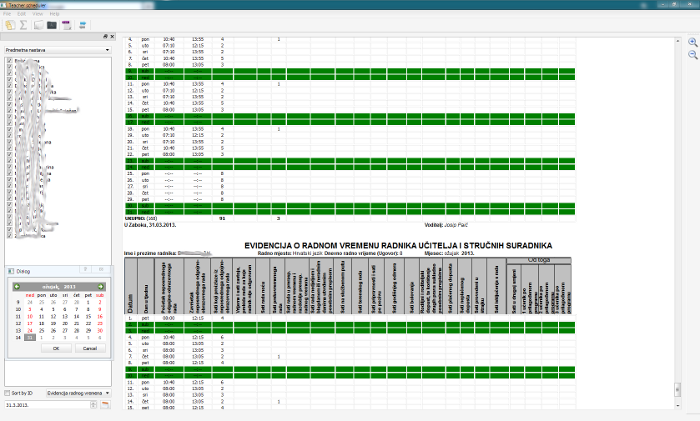Undock the left side panel

104,36
